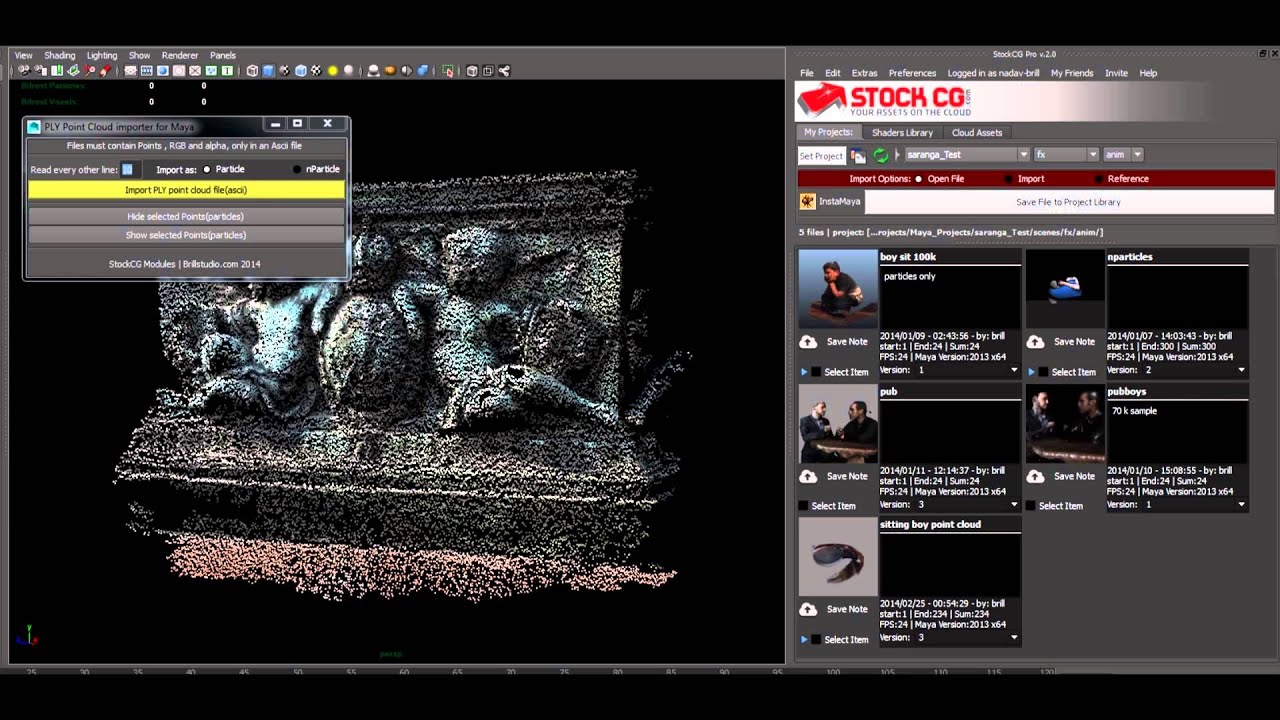Click Hide selected Points(particles) button
This screenshot has height=720, width=1280.
[186, 217]
